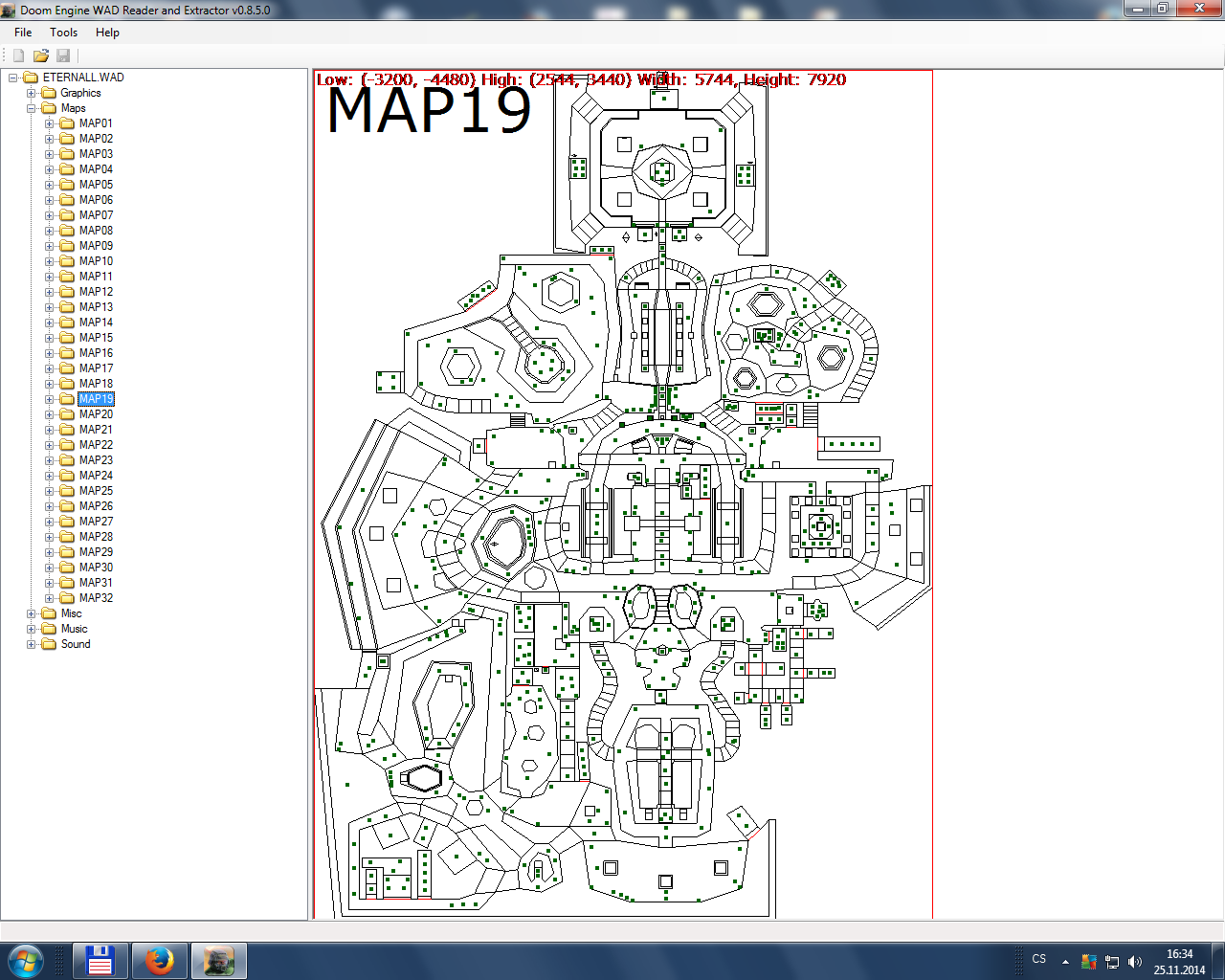The image size is (1225, 980).
Task: Click the Doom WAD Reader taskbar icon
Action: [219, 960]
